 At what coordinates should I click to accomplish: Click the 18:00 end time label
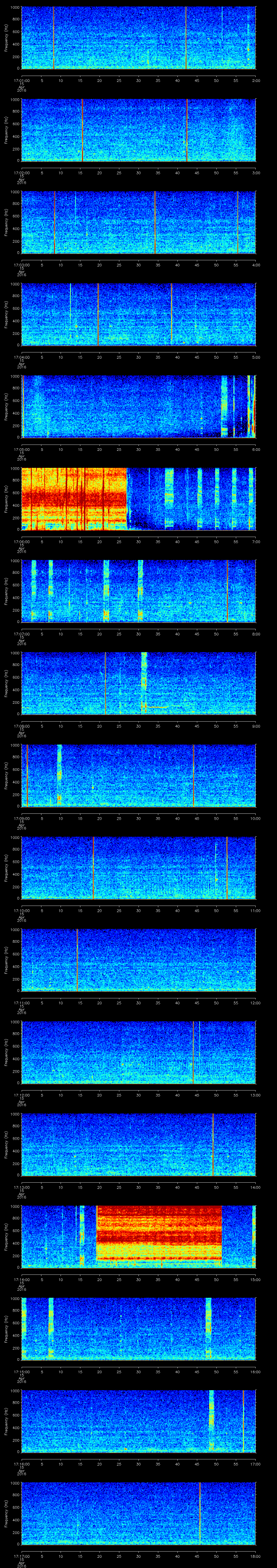pos(255,1556)
